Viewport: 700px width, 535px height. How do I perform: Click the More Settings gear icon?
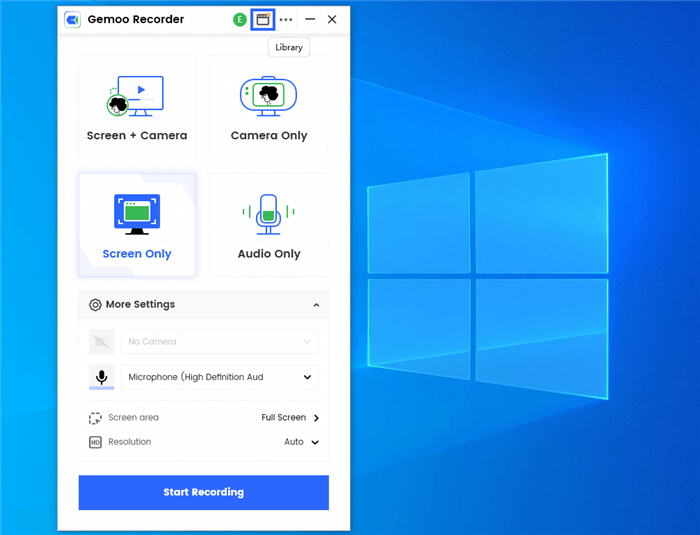(x=95, y=305)
